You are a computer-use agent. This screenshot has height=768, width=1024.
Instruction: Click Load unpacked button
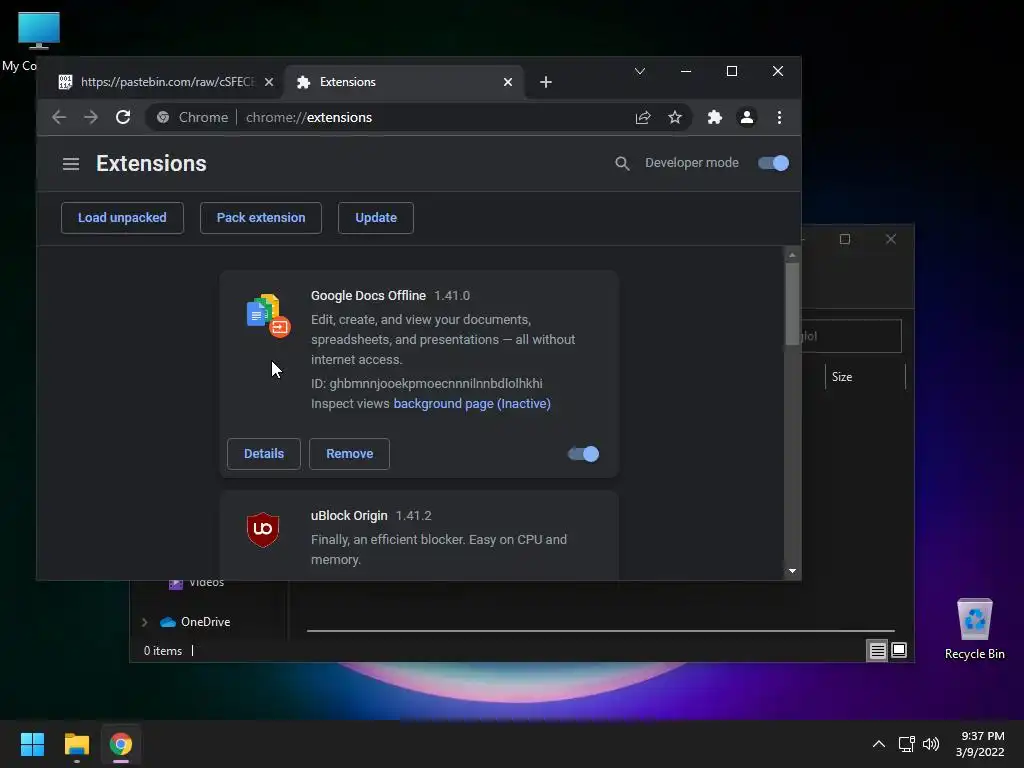point(122,217)
